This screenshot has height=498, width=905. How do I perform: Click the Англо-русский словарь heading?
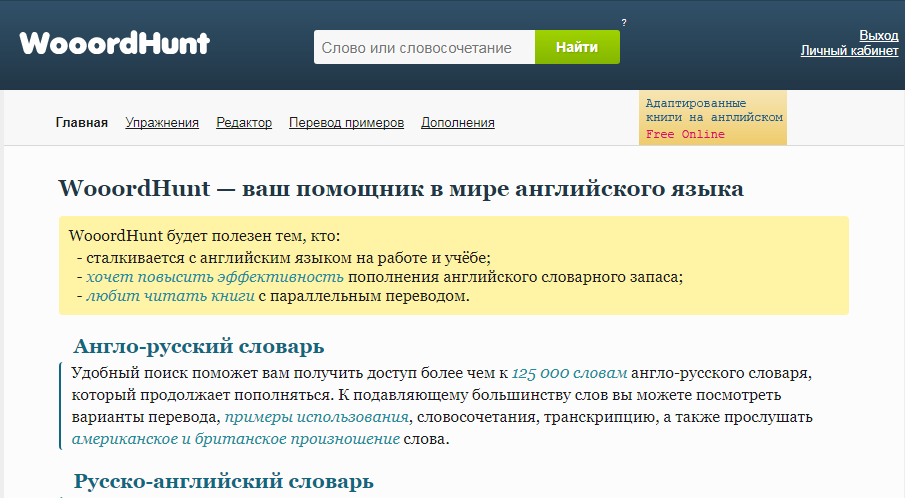[x=199, y=346]
